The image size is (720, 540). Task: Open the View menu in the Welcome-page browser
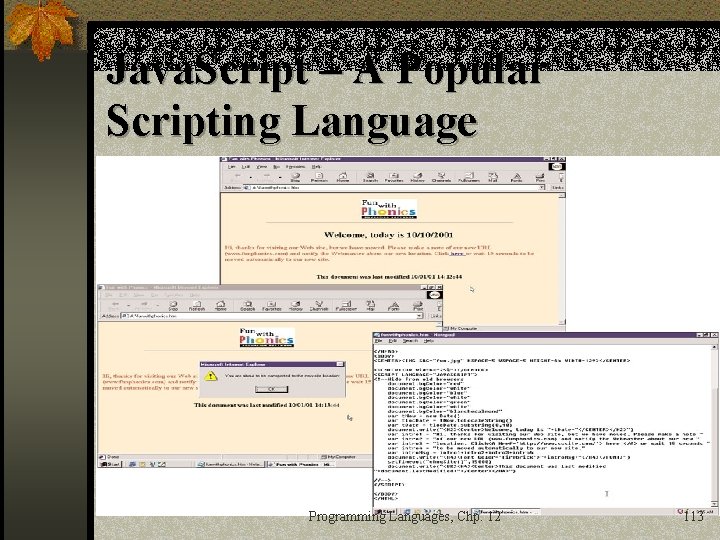(x=262, y=167)
